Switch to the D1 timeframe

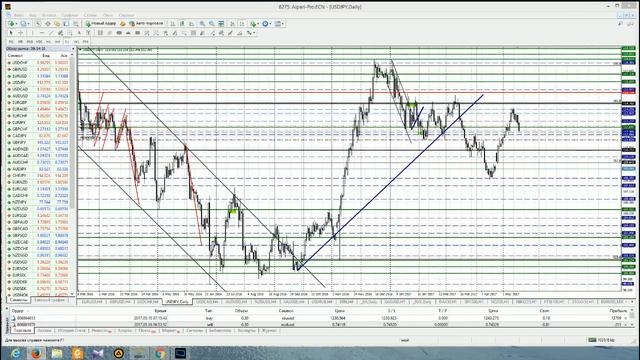[x=67, y=42]
